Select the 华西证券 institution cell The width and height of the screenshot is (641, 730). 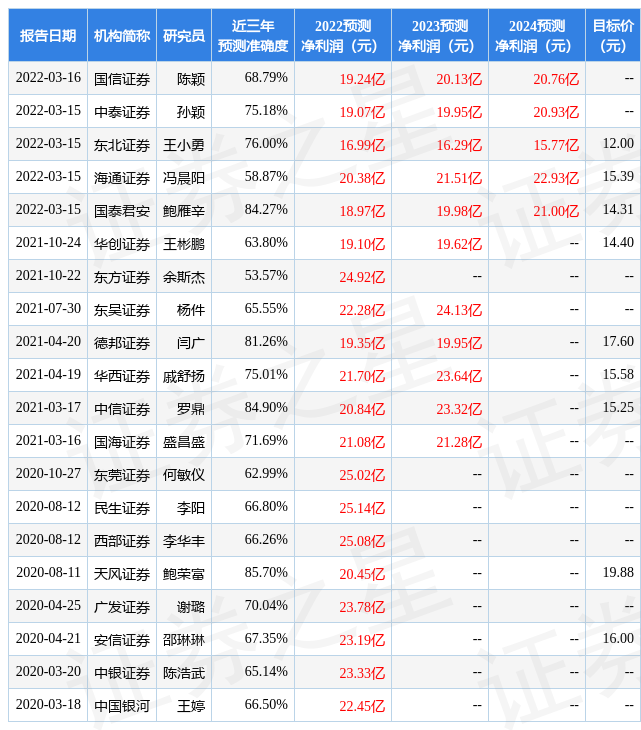pos(122,376)
